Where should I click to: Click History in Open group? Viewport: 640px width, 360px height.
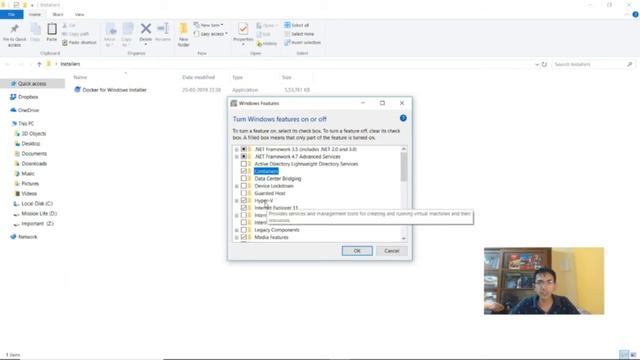tap(267, 43)
